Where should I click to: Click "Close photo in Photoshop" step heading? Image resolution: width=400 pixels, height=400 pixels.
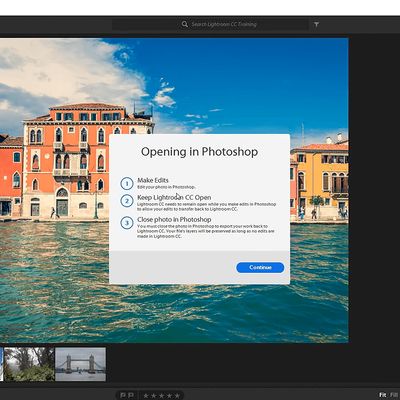[174, 219]
